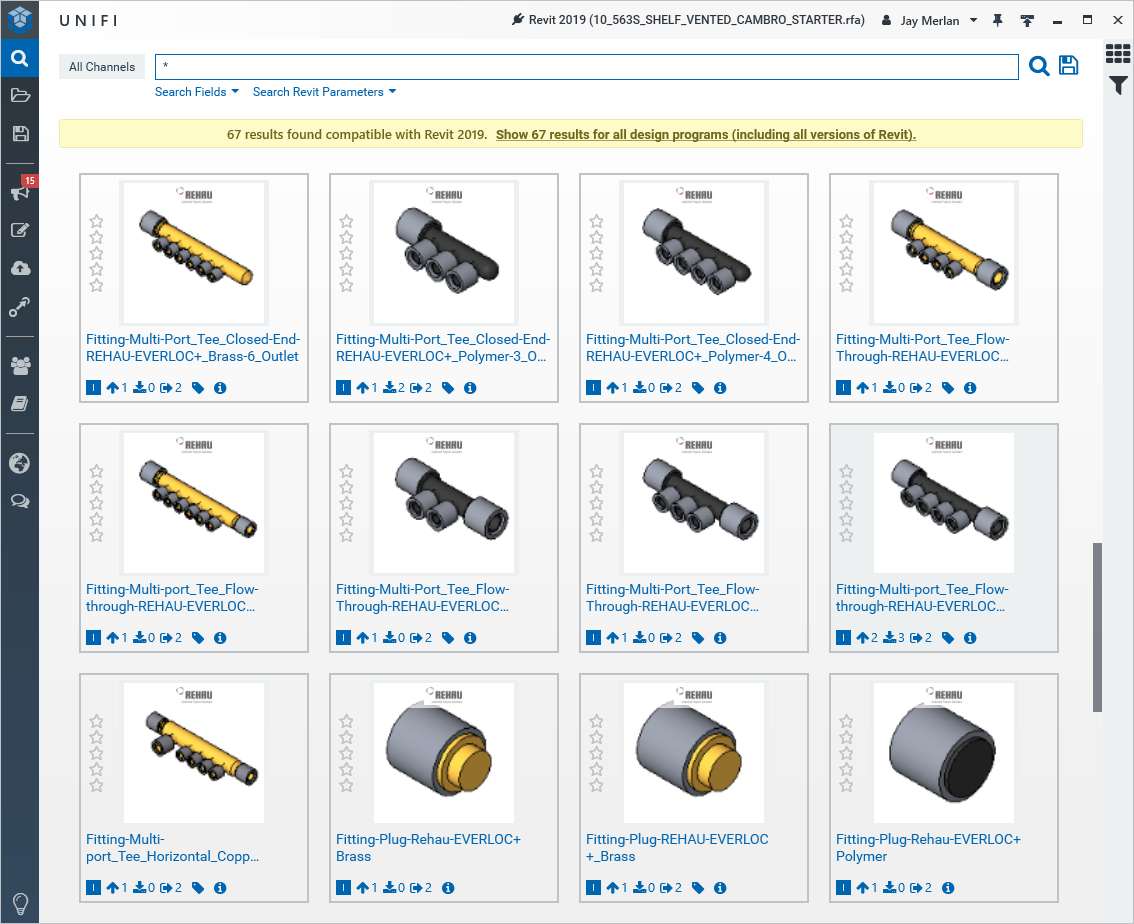Set top star on Horizontal_Copp card
1134x924 pixels.
click(x=96, y=722)
